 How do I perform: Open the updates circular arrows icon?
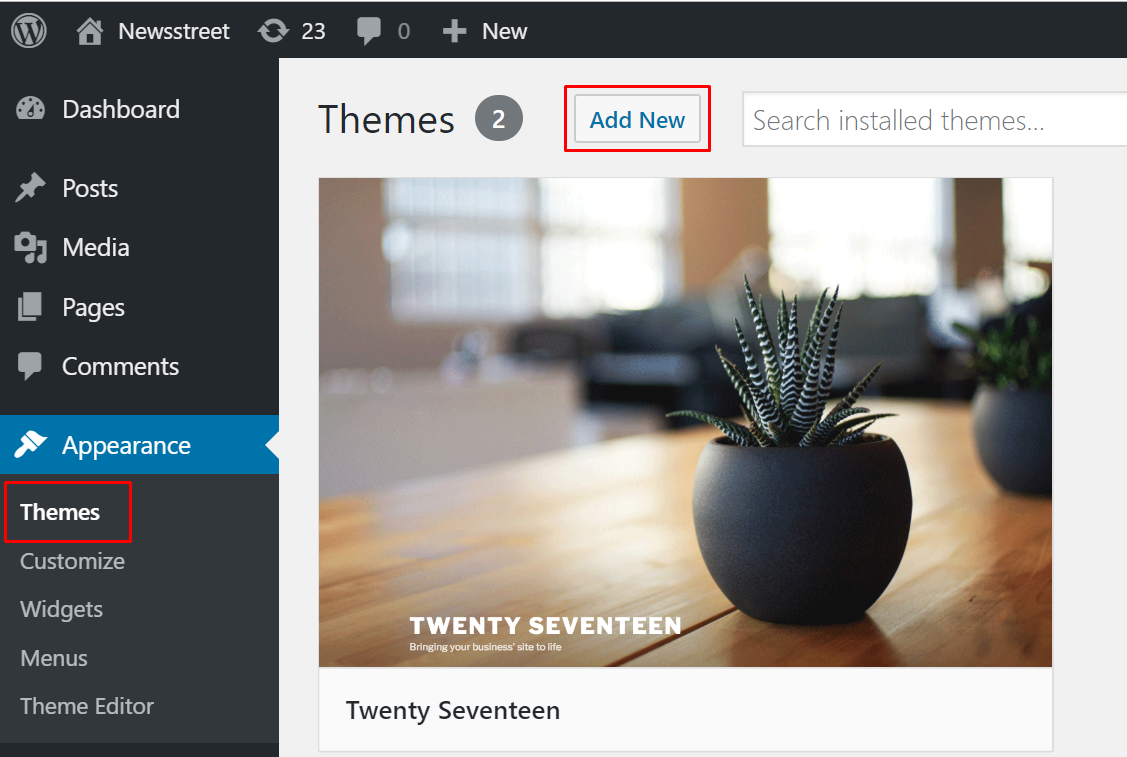(x=272, y=31)
